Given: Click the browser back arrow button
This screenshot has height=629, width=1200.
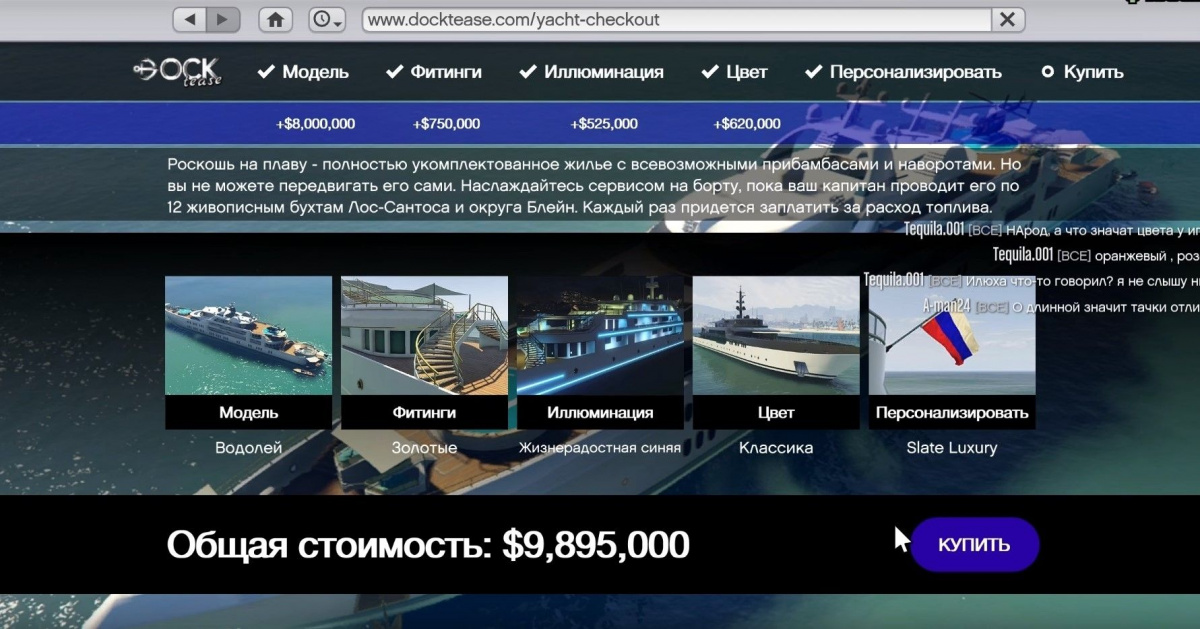Looking at the screenshot, I should (190, 19).
